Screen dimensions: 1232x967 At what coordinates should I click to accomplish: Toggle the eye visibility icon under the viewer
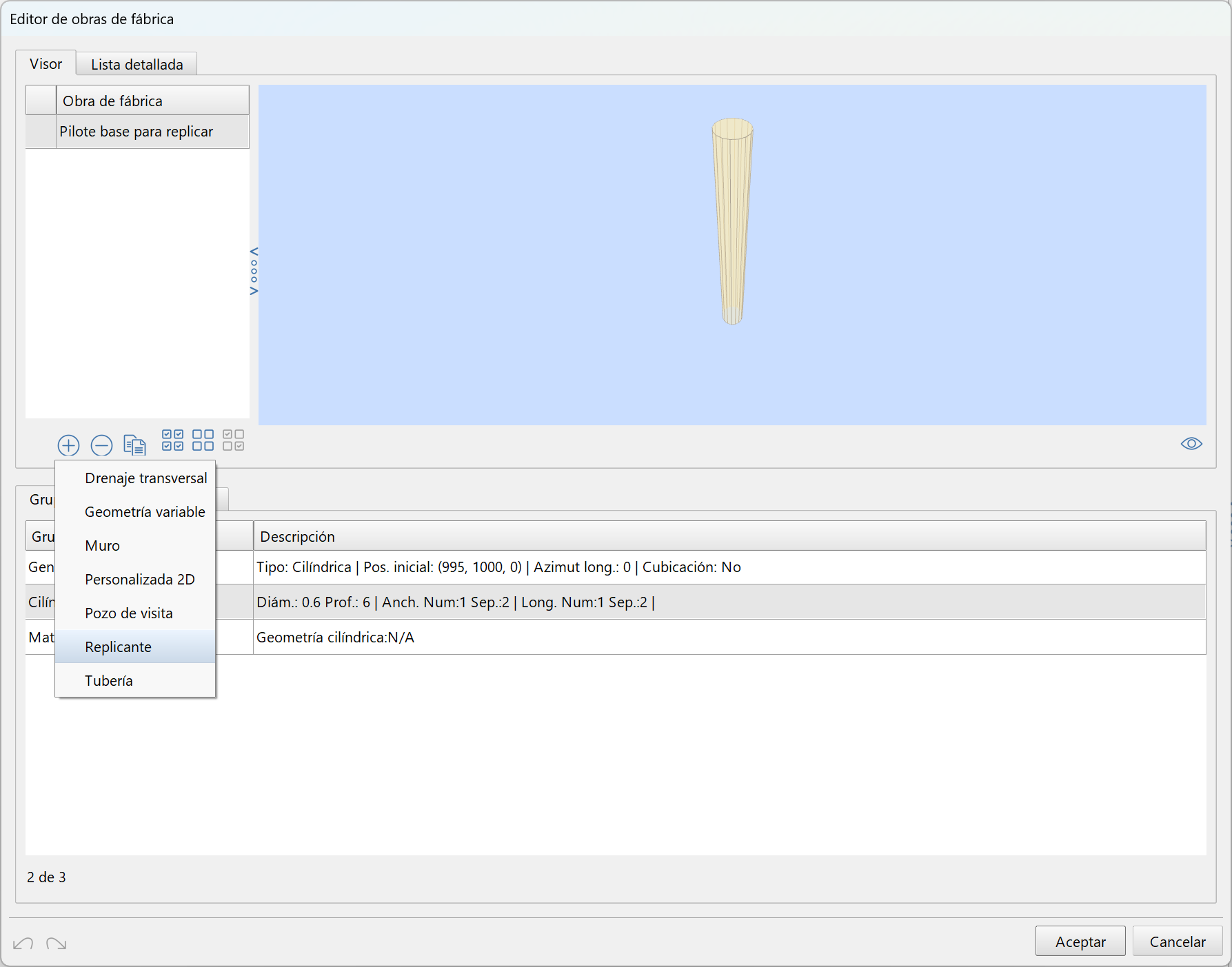click(x=1191, y=443)
